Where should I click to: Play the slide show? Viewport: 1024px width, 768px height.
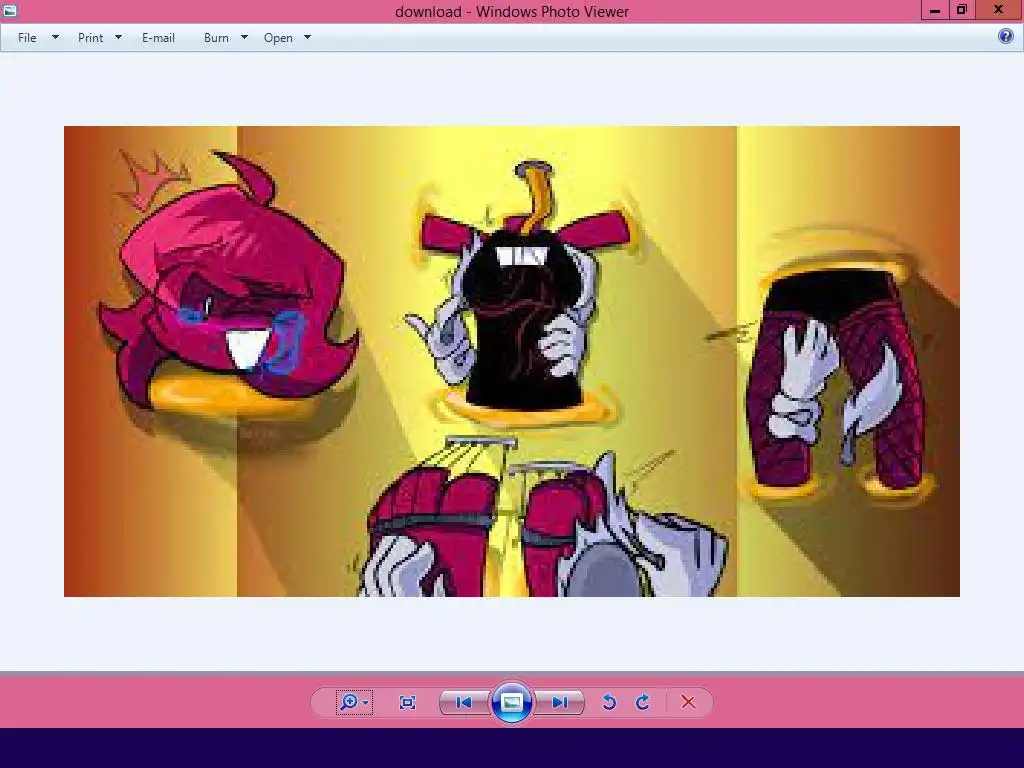click(x=511, y=702)
